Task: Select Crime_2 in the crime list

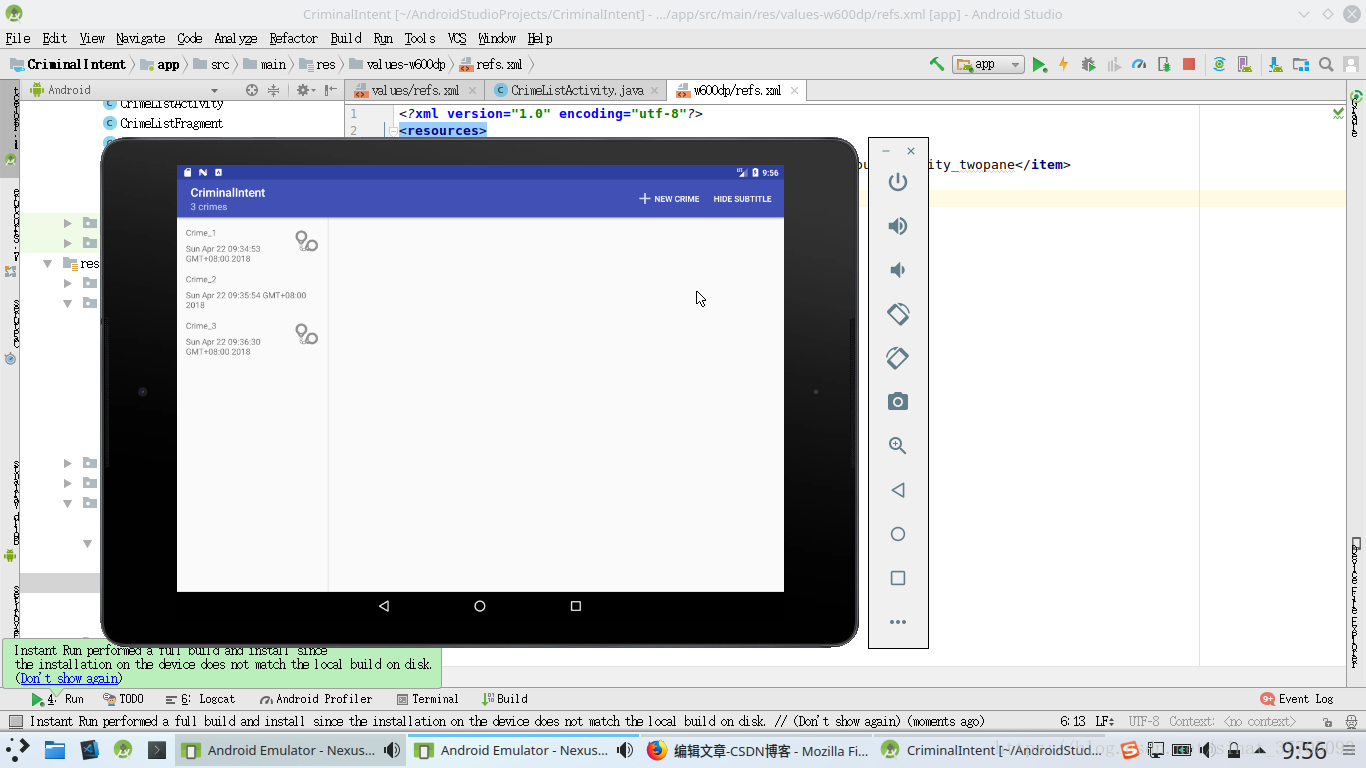Action: 252,292
